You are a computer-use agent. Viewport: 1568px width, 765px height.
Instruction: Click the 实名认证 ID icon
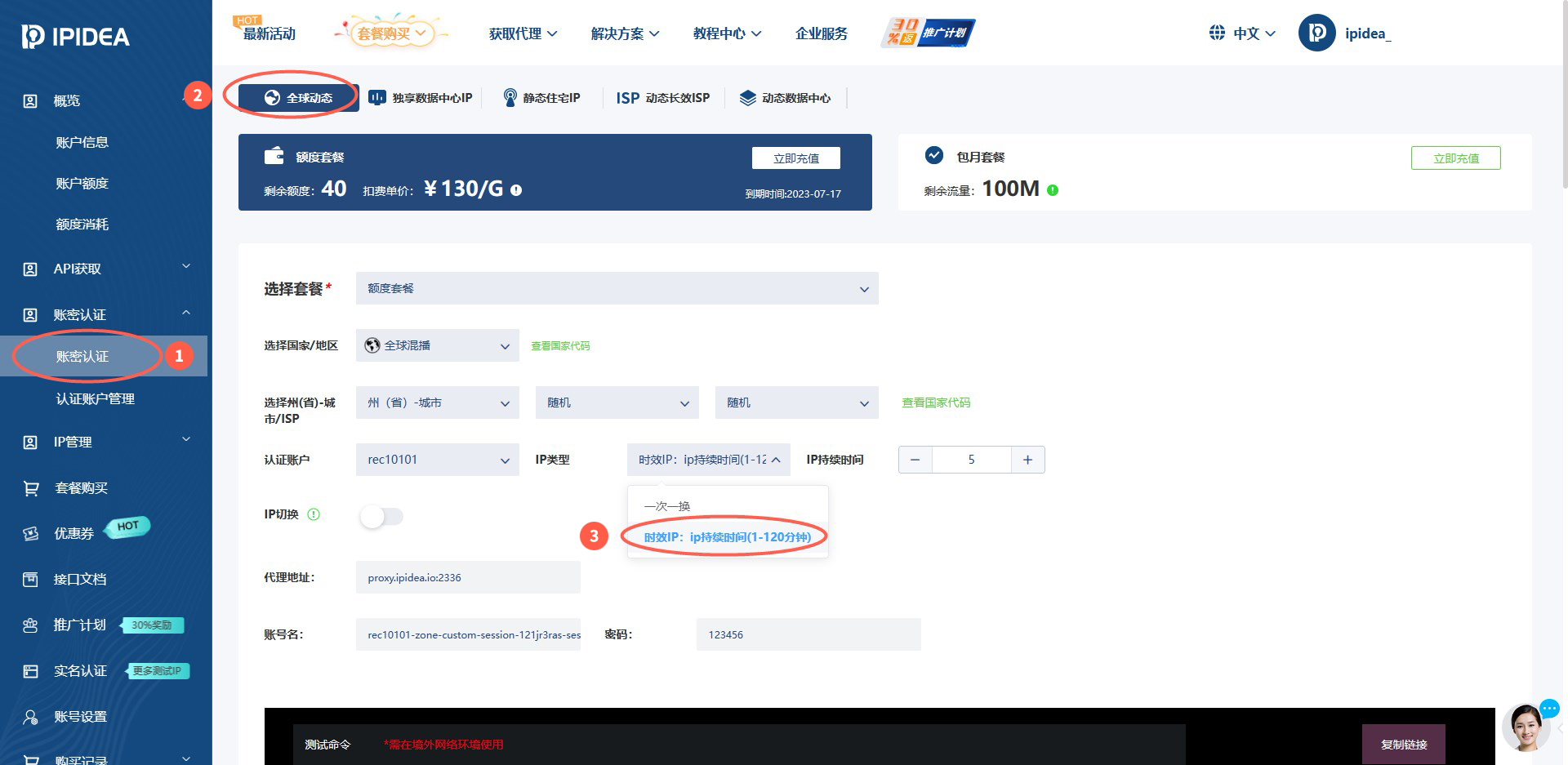(x=30, y=671)
